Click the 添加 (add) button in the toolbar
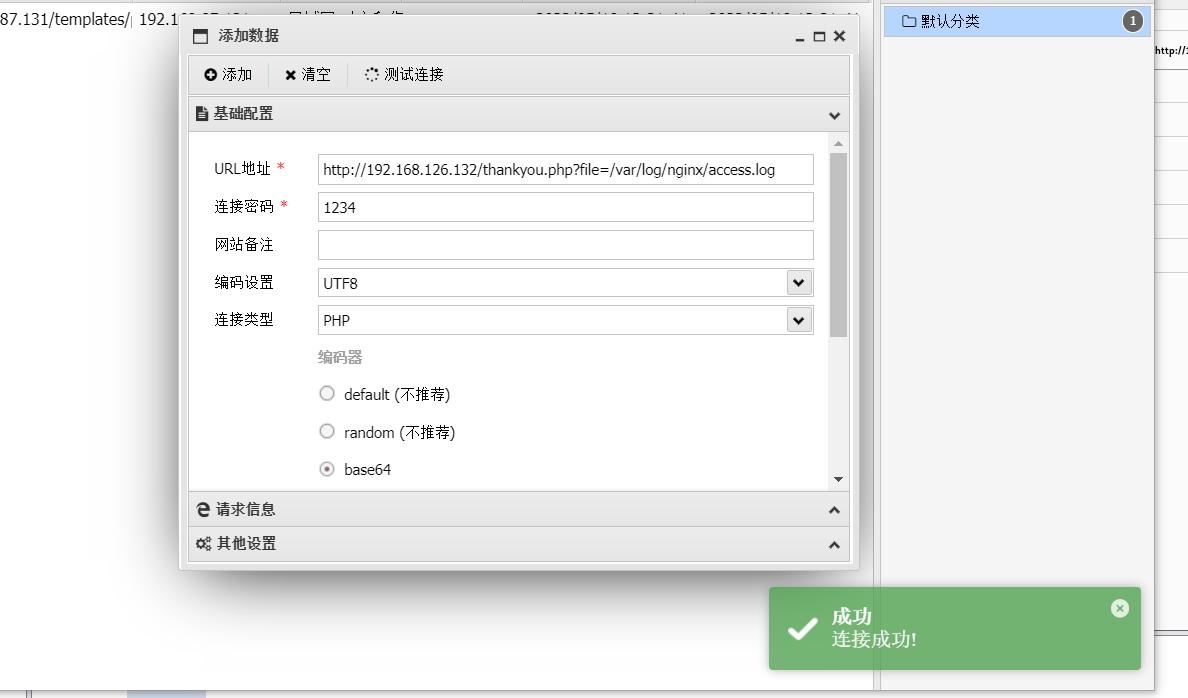 pyautogui.click(x=228, y=74)
